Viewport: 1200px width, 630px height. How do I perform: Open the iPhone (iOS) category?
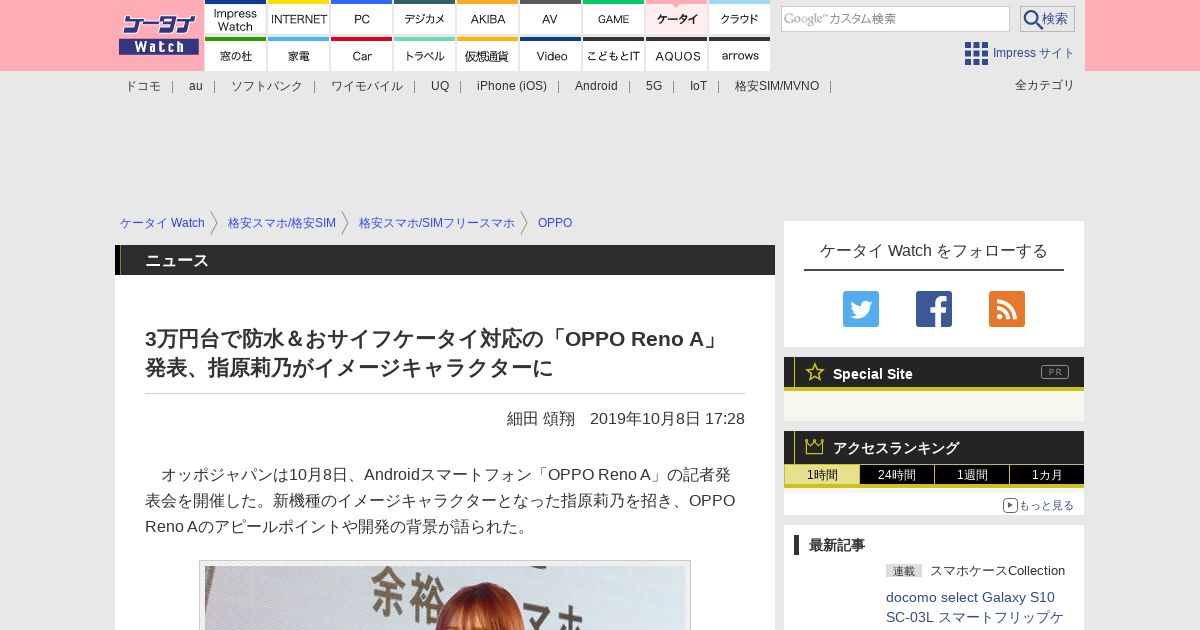point(512,86)
